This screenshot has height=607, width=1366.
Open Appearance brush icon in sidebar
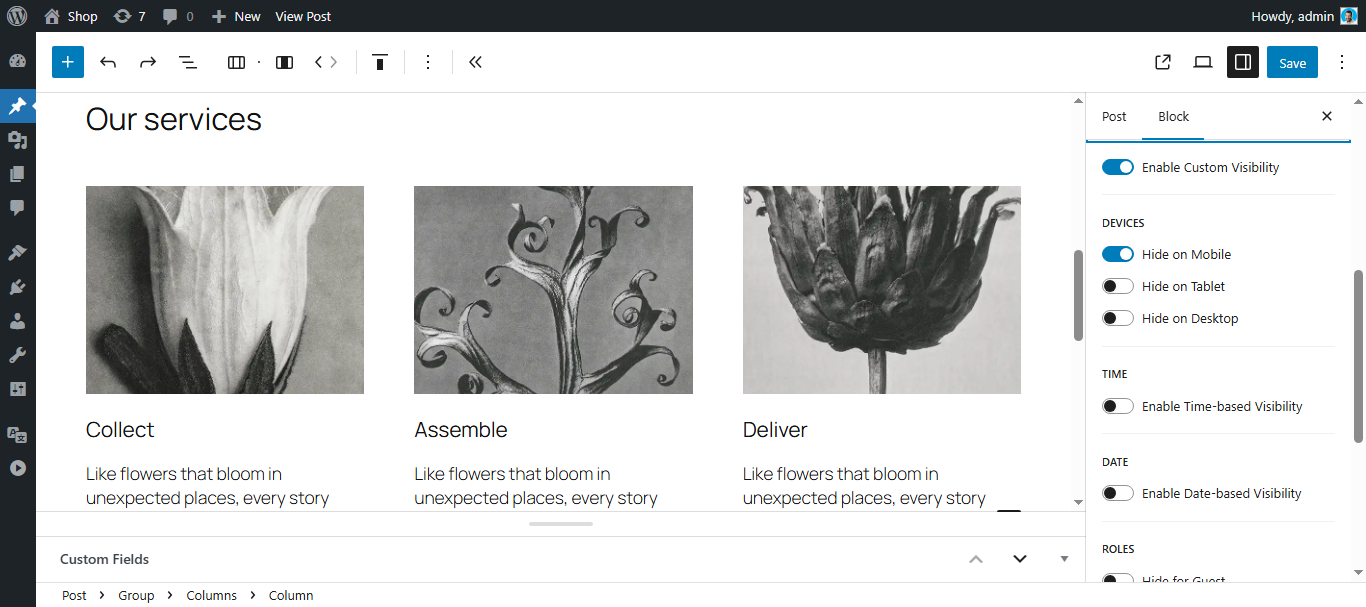pos(17,252)
